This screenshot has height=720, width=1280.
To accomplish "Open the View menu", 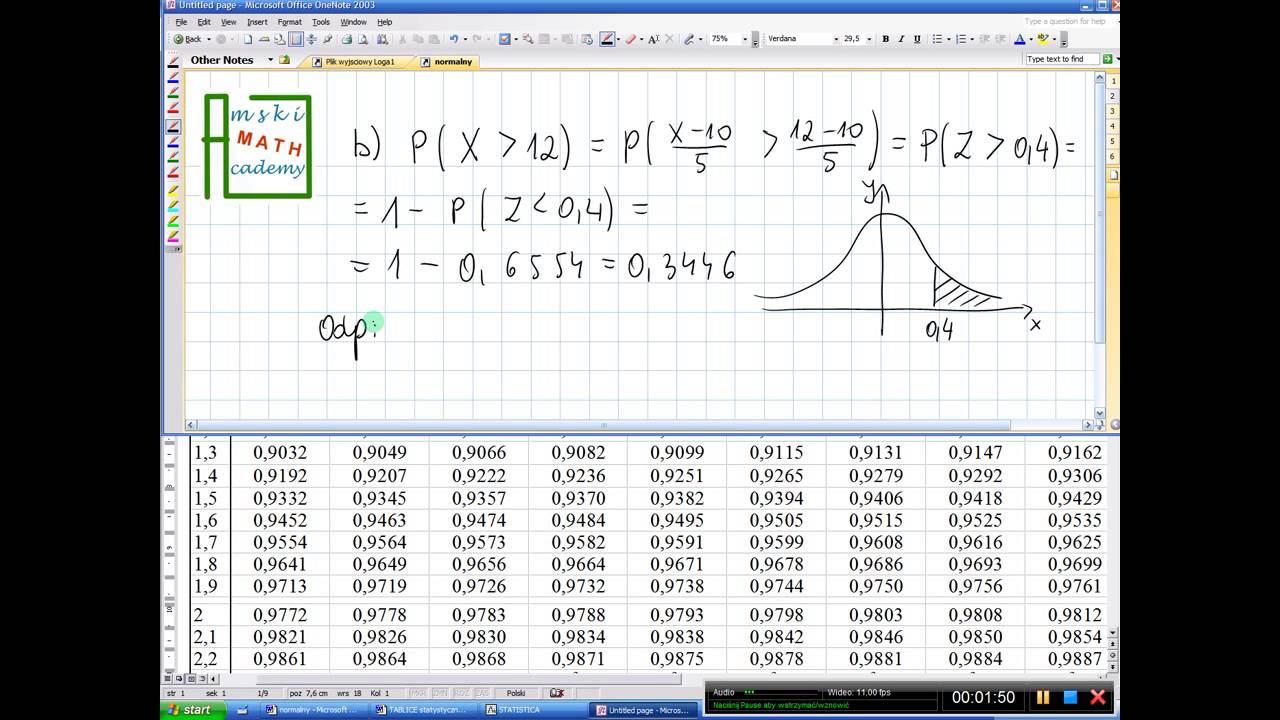I will click(x=229, y=22).
